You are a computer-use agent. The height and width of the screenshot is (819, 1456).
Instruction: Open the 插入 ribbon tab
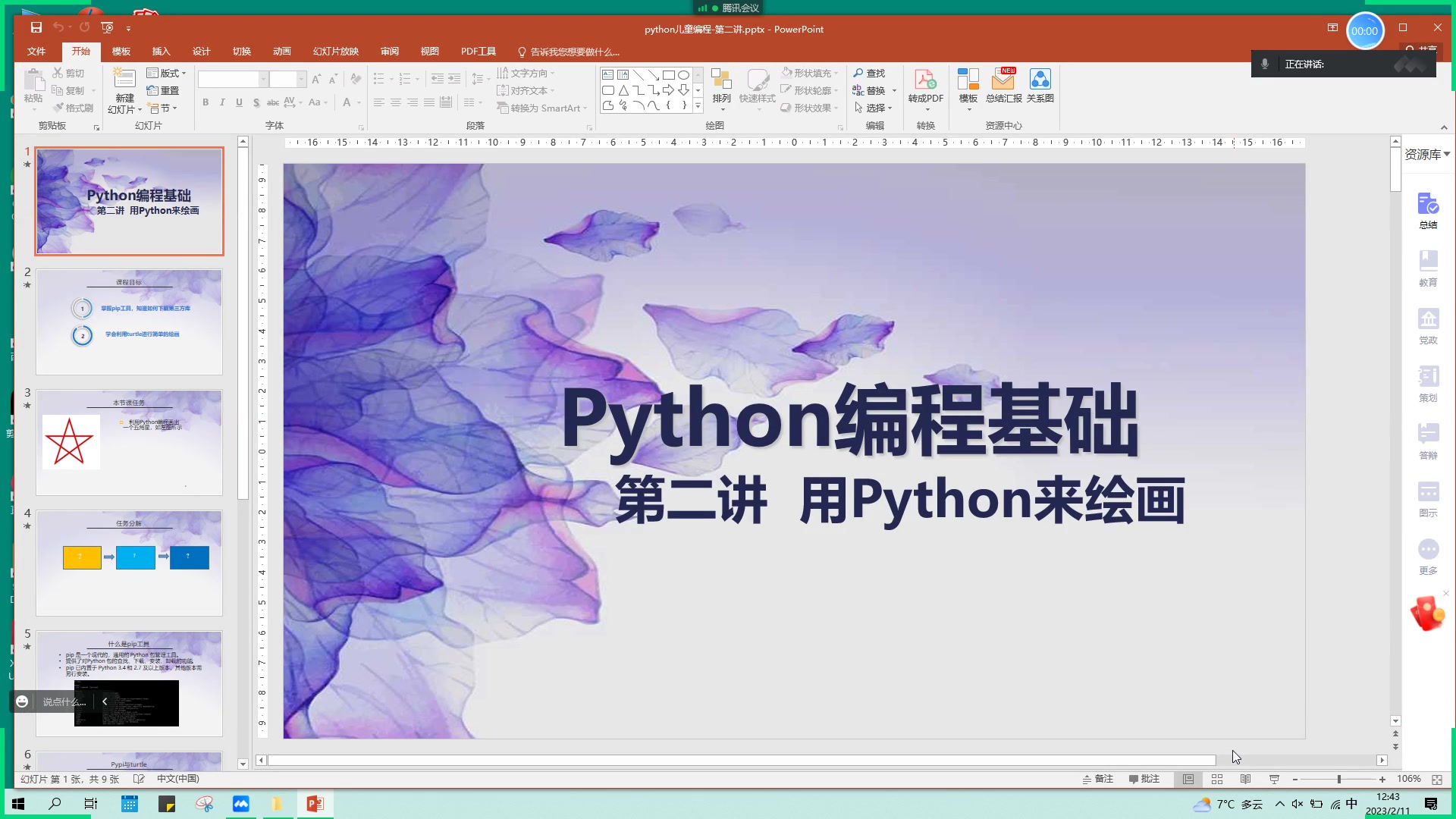[161, 51]
